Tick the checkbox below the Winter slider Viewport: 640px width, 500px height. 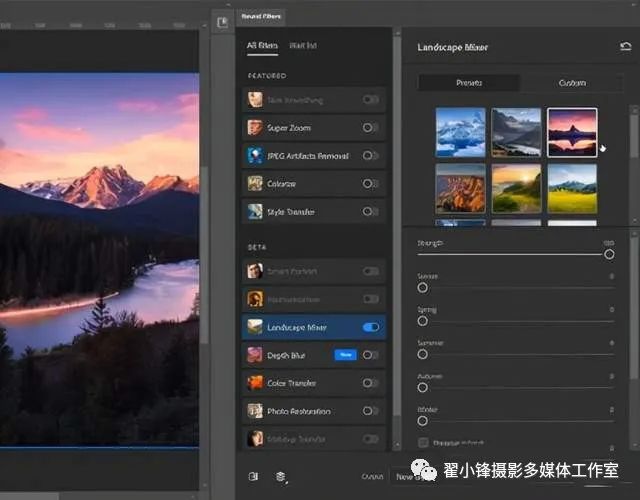pyautogui.click(x=423, y=442)
